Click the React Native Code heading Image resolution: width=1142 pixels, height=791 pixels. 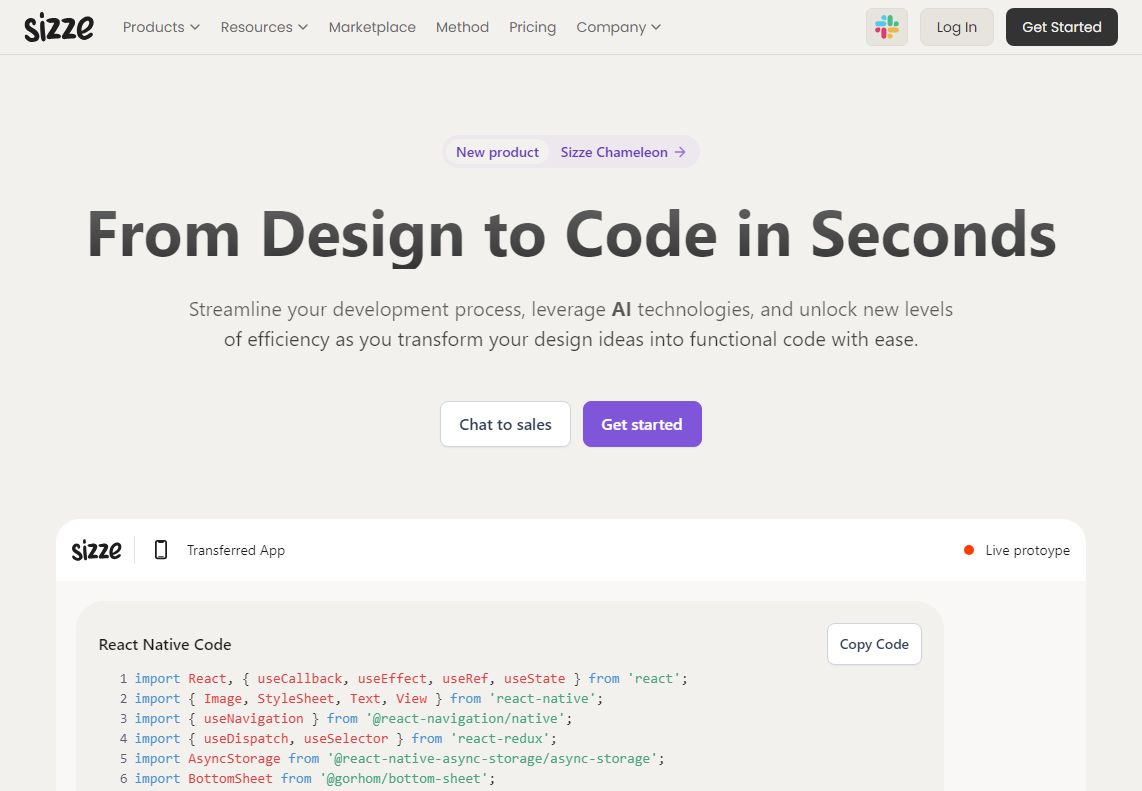(x=165, y=645)
